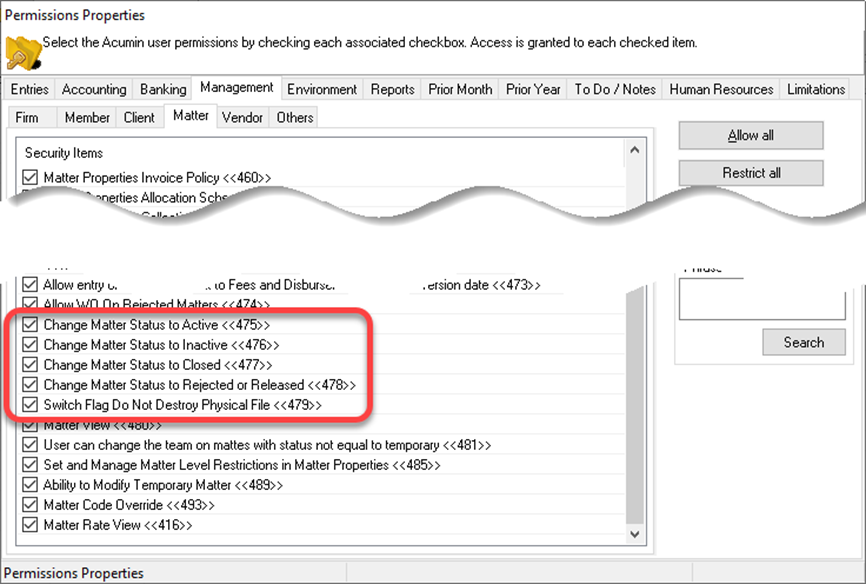Uncheck the <<473>> Fees and Disbursements item
Screen dimensions: 866x584
30,285
